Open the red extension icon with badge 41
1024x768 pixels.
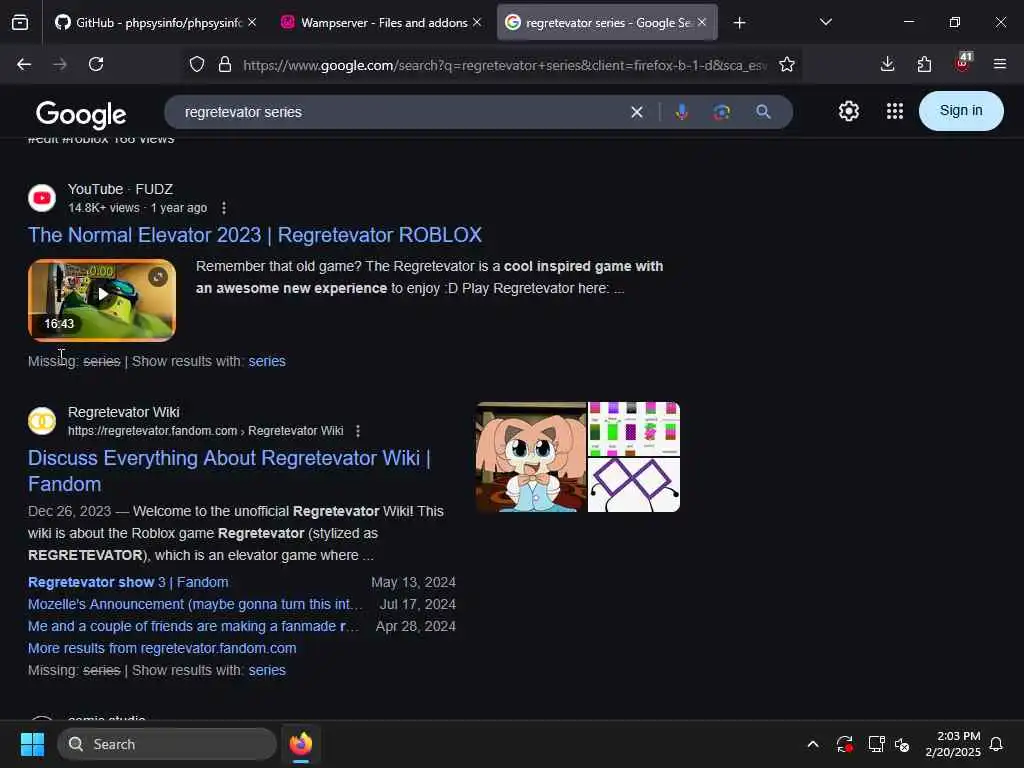[963, 63]
